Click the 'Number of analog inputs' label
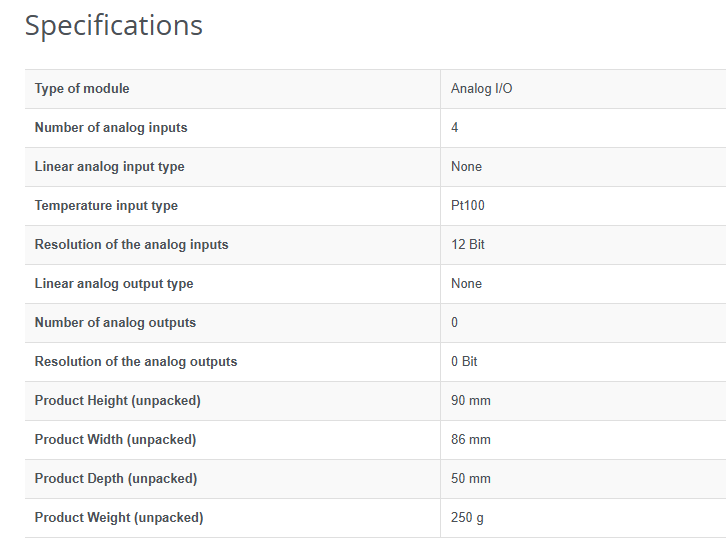This screenshot has width=726, height=543. (x=111, y=128)
